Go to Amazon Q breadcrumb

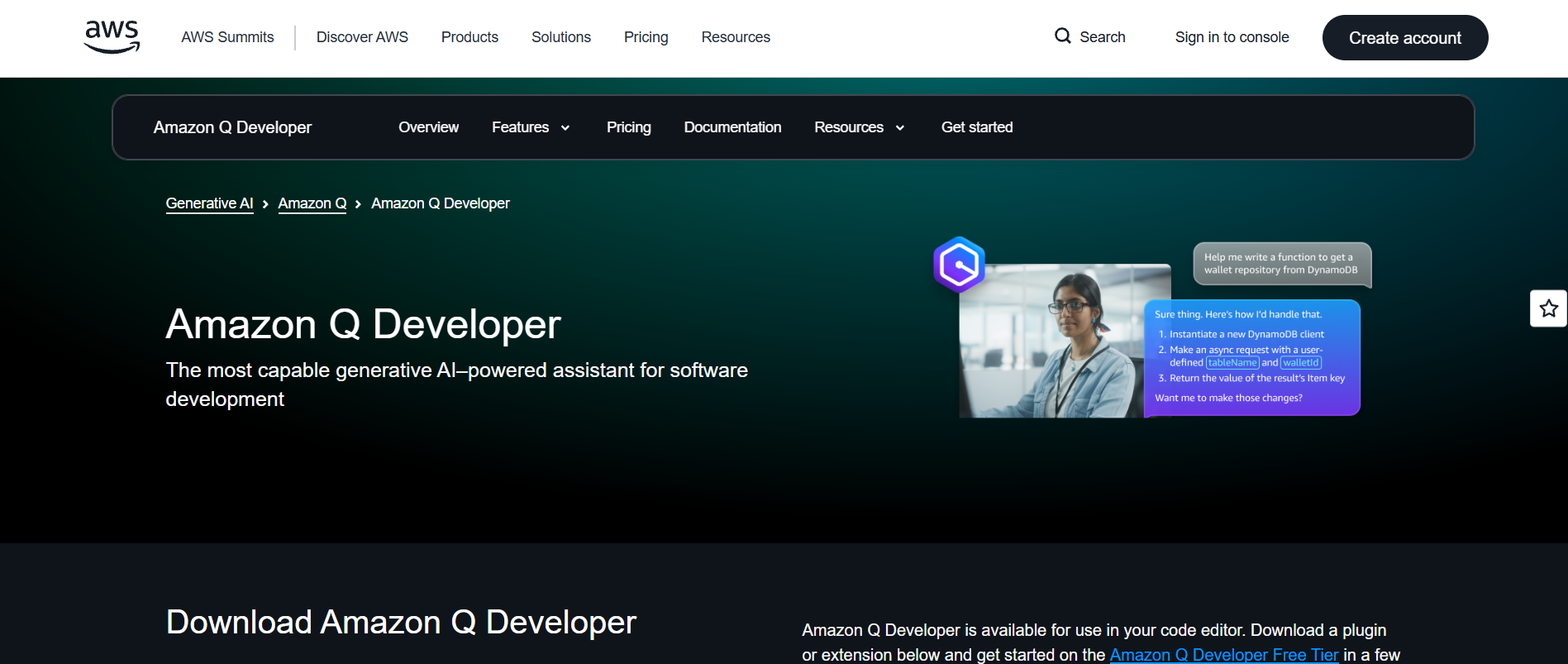(x=312, y=203)
